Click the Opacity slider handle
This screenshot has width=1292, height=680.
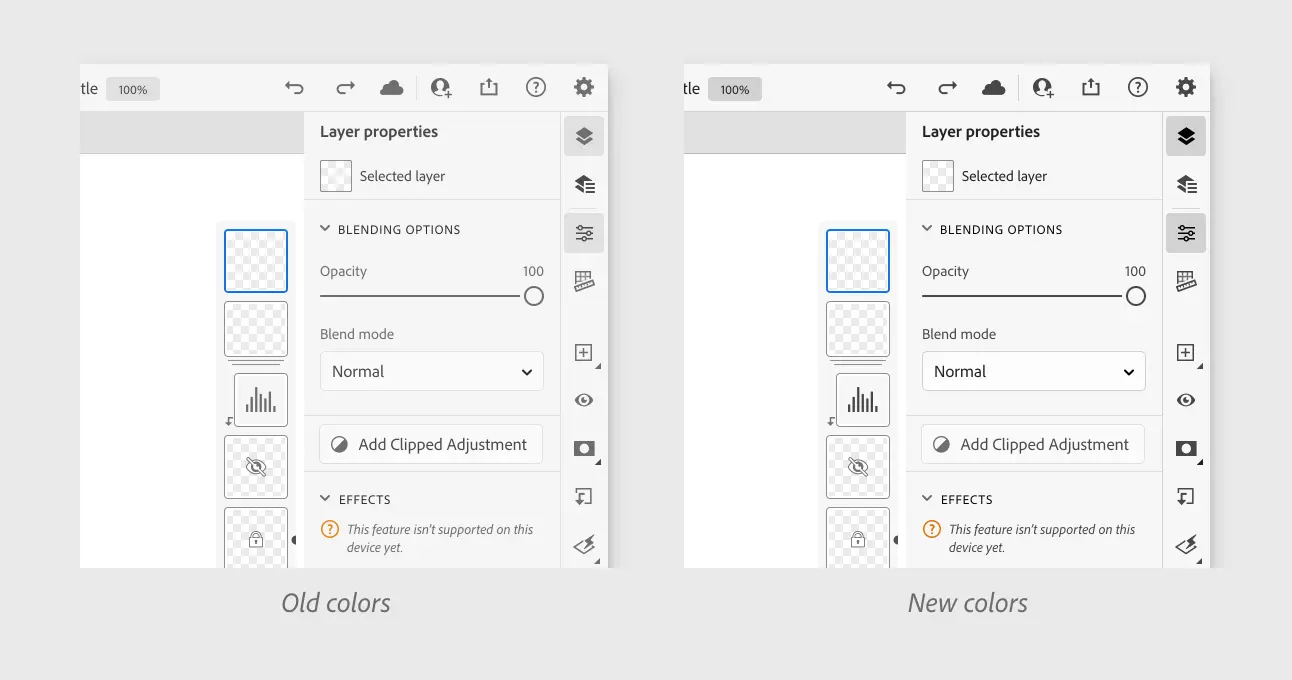pos(533,296)
